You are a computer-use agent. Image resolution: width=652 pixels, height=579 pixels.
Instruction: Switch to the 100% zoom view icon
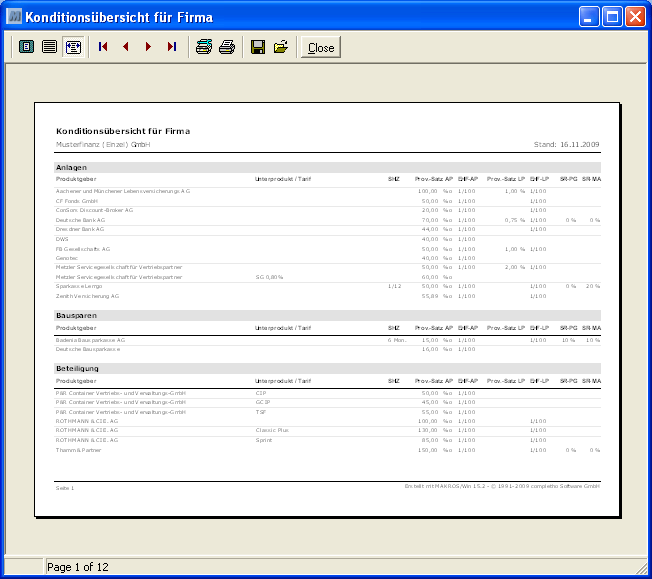click(49, 47)
